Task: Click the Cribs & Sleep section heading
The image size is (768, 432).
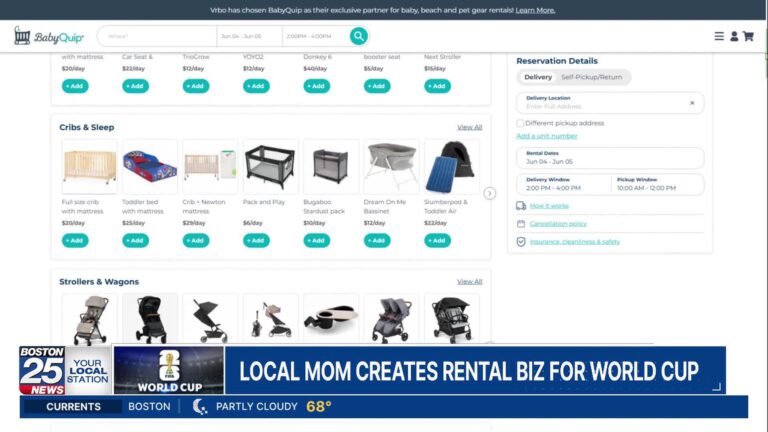Action: [x=87, y=127]
